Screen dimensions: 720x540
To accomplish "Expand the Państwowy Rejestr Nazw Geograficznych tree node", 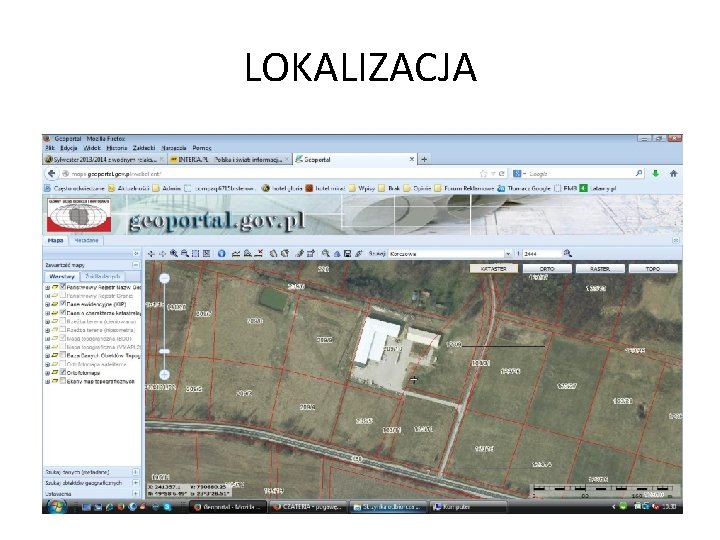I will pyautogui.click(x=47, y=287).
